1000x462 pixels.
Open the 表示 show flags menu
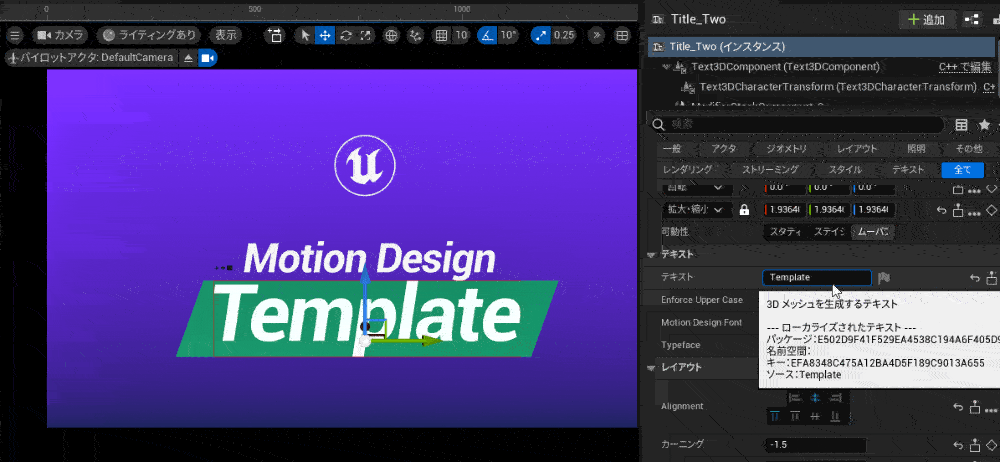pyautogui.click(x=226, y=35)
